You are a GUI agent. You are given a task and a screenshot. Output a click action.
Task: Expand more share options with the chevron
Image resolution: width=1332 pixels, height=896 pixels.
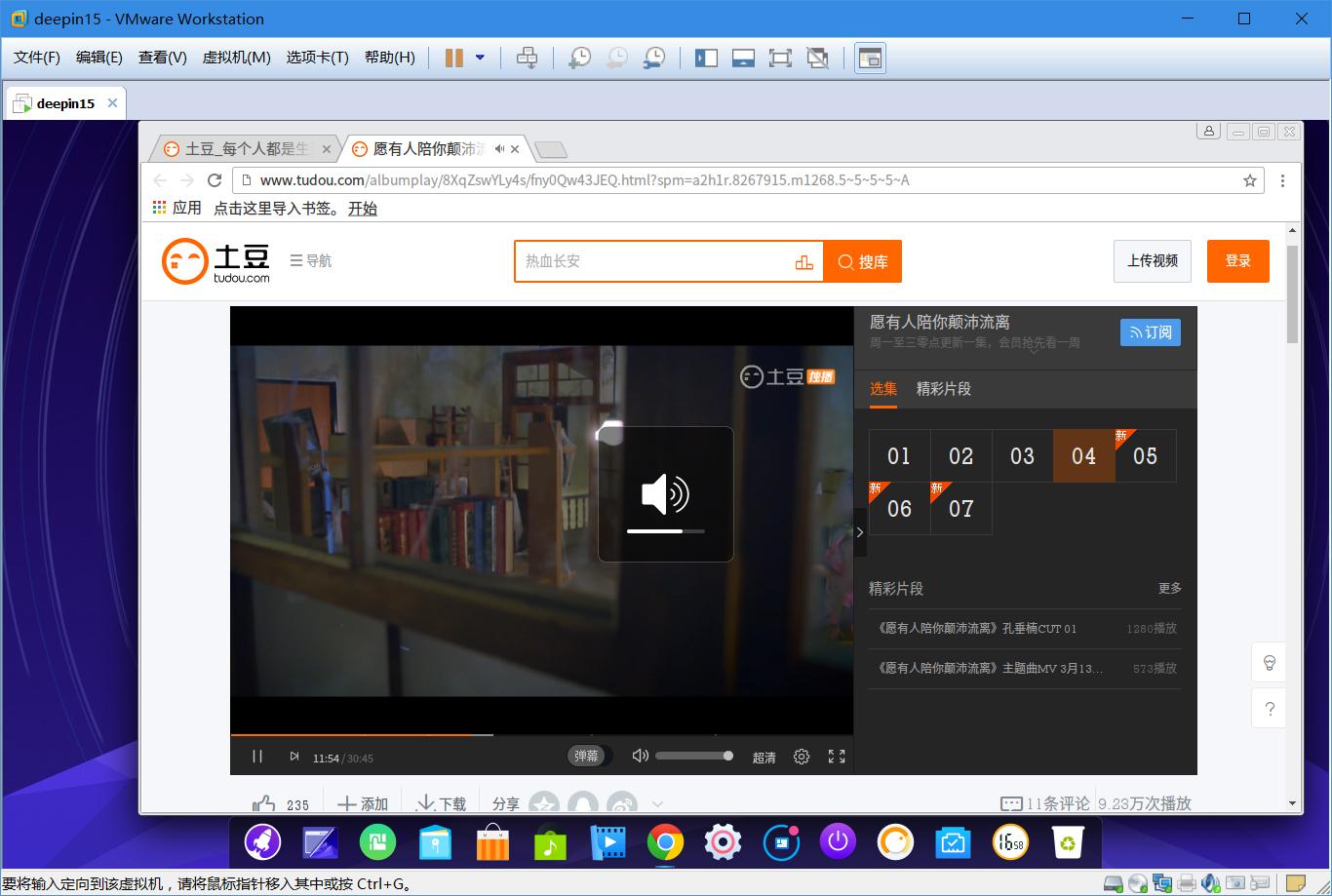657,804
